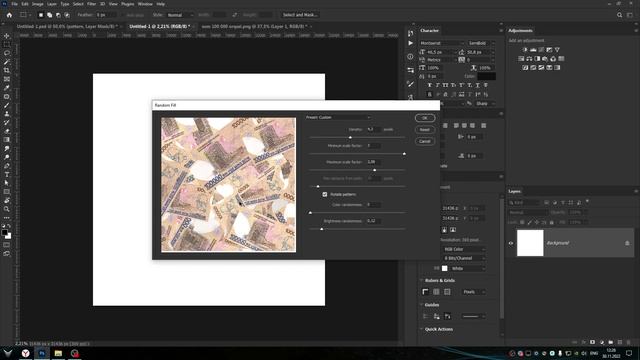Open the font style dropdown SemiBold

pyautogui.click(x=481, y=43)
